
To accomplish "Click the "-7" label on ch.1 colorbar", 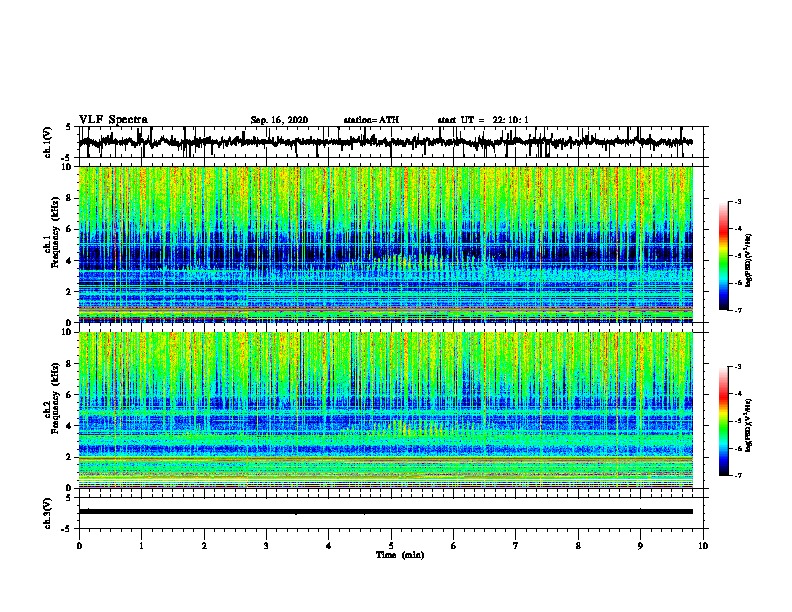I will 738,310.
